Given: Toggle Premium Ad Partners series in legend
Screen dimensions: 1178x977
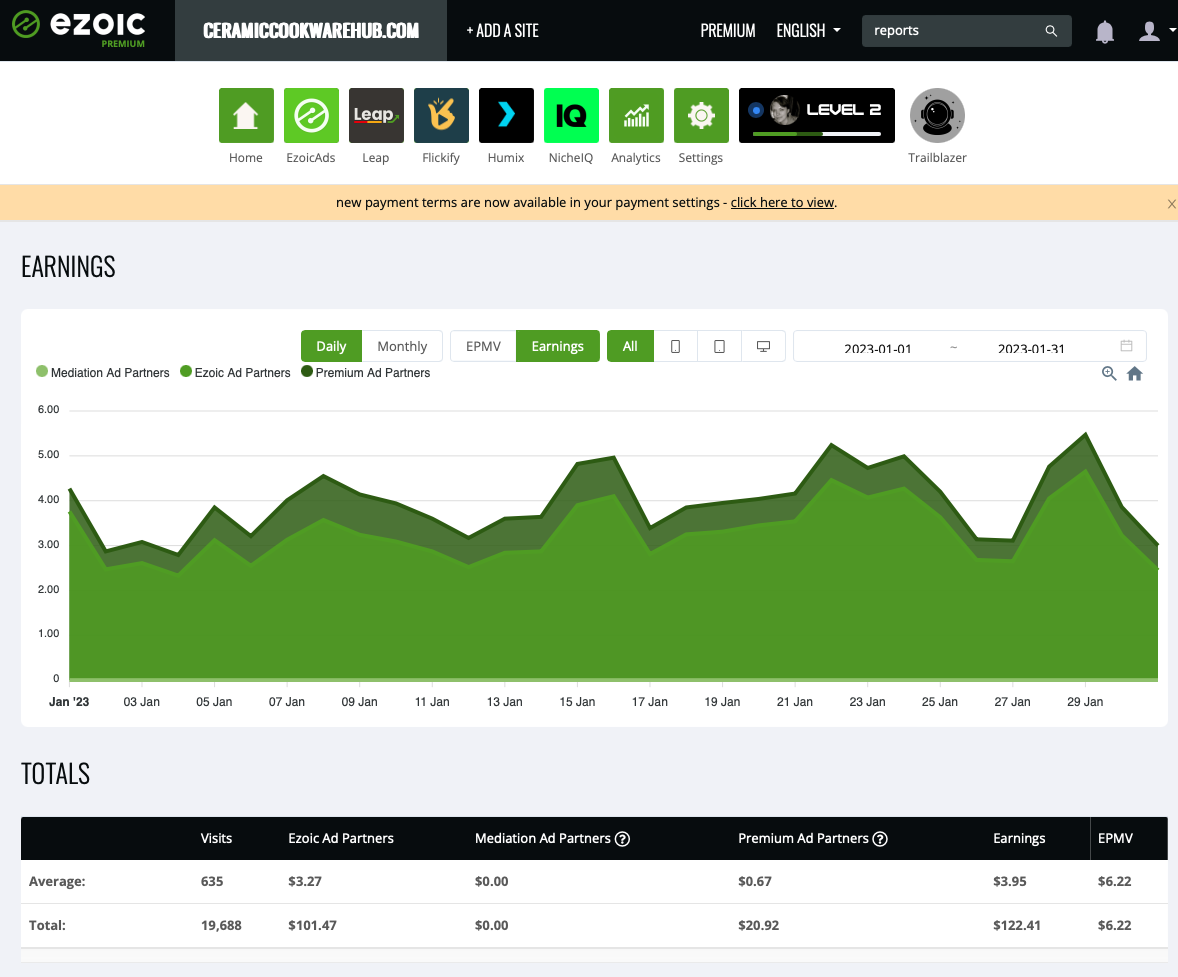Looking at the screenshot, I should point(365,373).
